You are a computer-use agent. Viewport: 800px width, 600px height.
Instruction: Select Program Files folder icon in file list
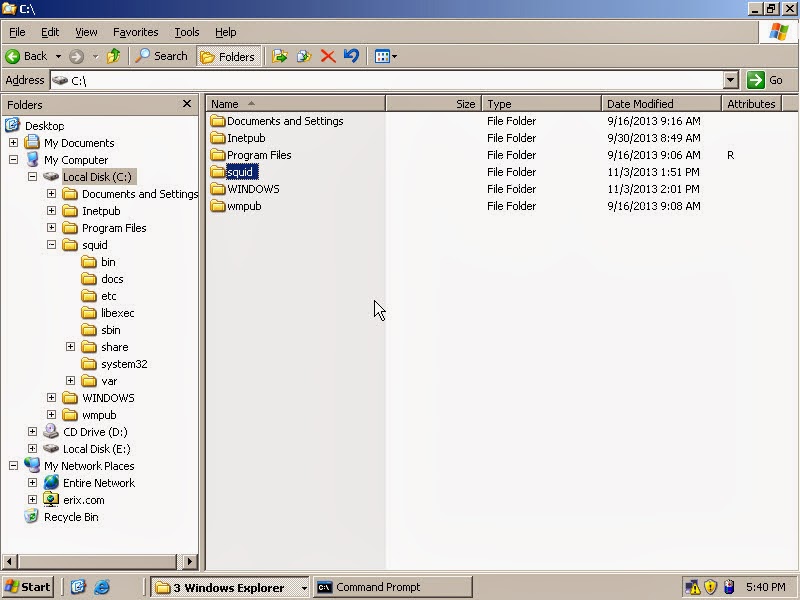click(x=218, y=155)
